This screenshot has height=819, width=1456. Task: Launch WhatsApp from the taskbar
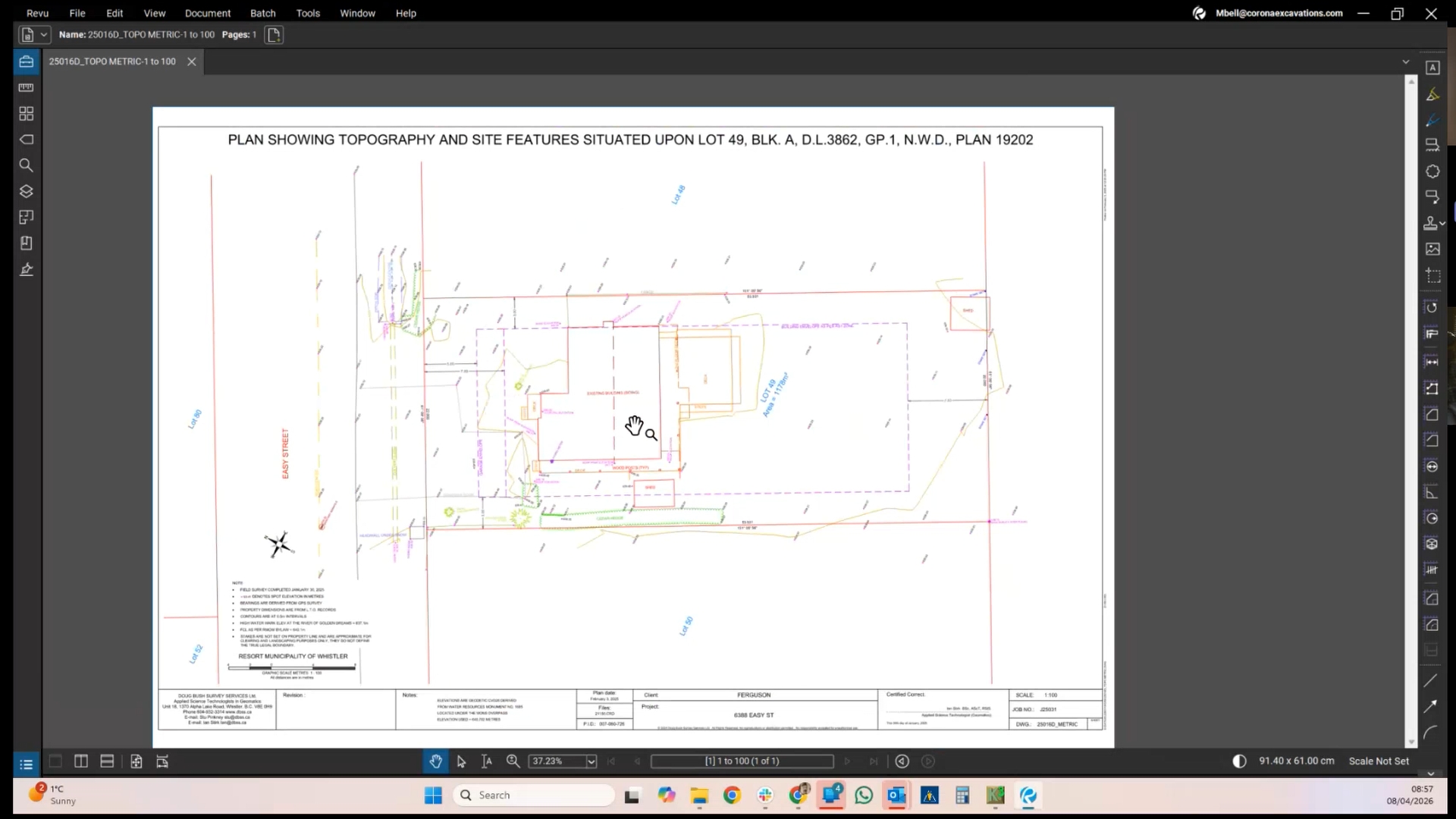click(x=863, y=795)
